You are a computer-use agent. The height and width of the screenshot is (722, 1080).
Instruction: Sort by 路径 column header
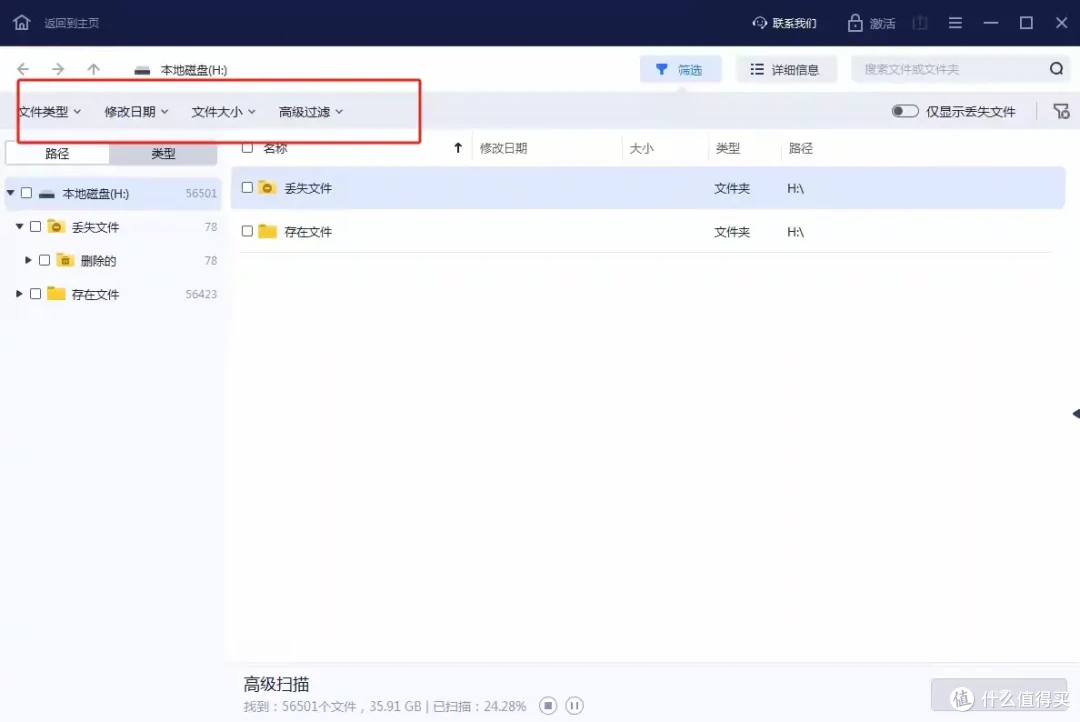tap(800, 147)
